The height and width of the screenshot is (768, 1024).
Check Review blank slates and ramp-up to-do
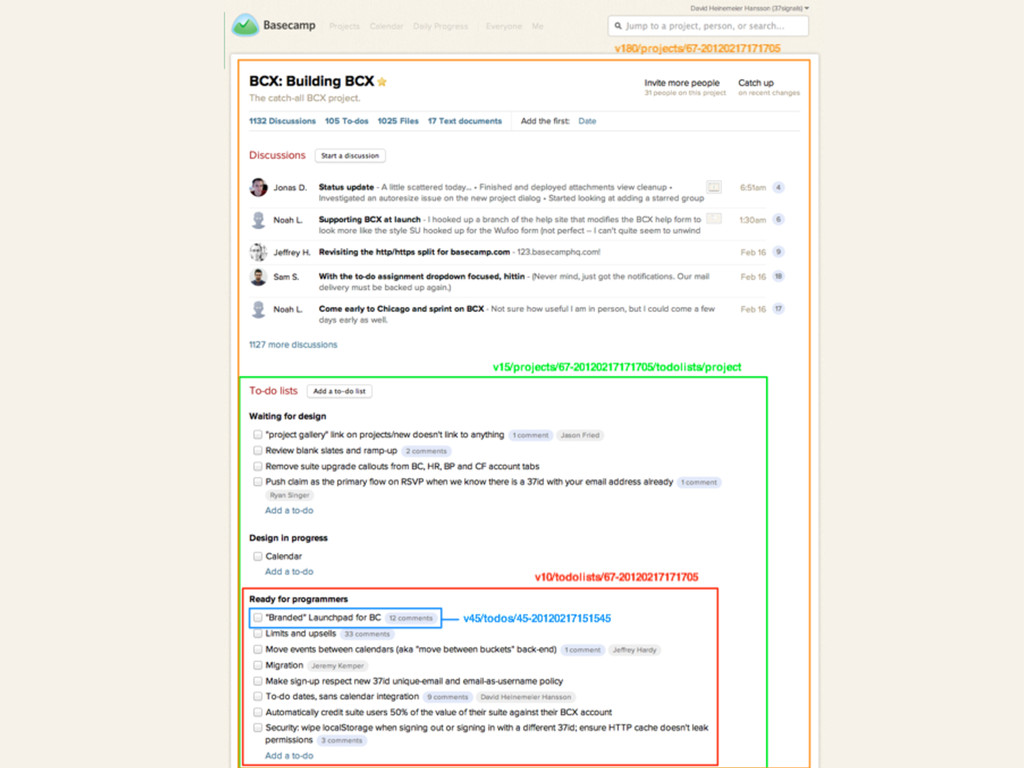257,451
